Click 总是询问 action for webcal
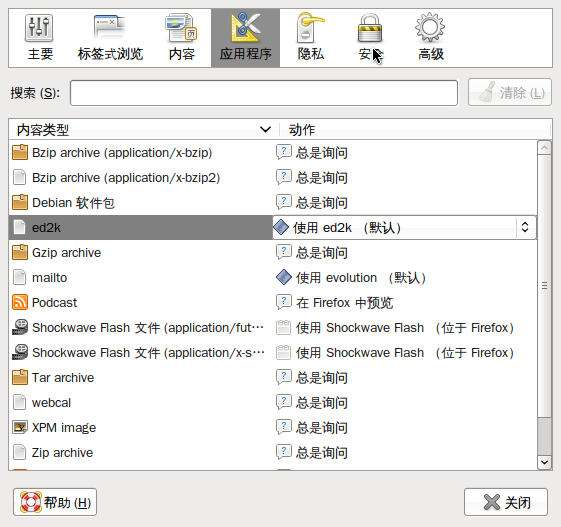The image size is (561, 527). tap(322, 403)
